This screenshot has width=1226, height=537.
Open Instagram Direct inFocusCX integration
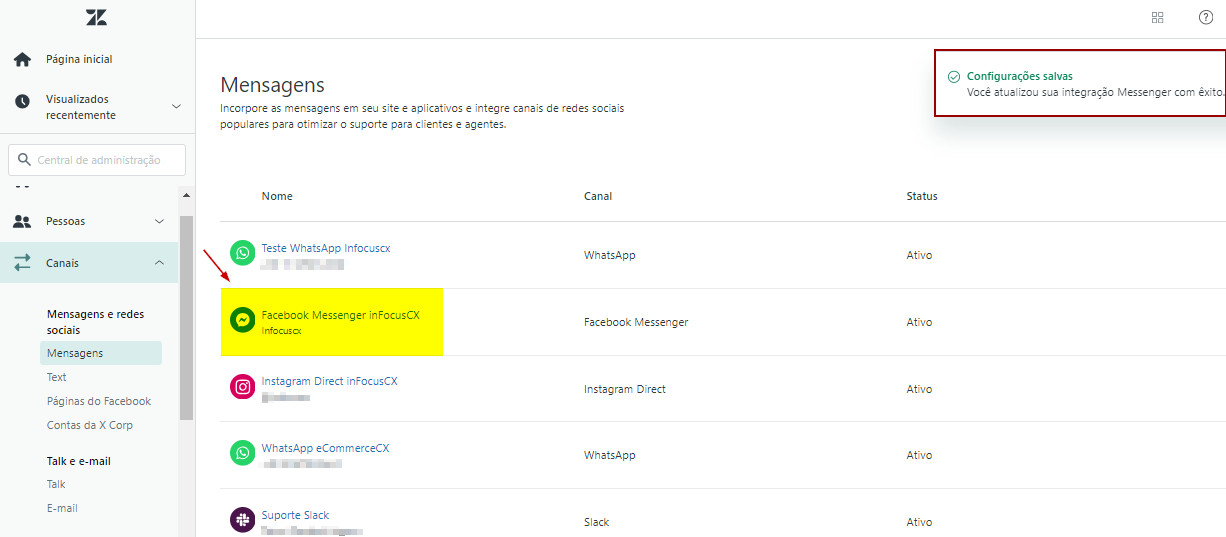[x=329, y=382]
